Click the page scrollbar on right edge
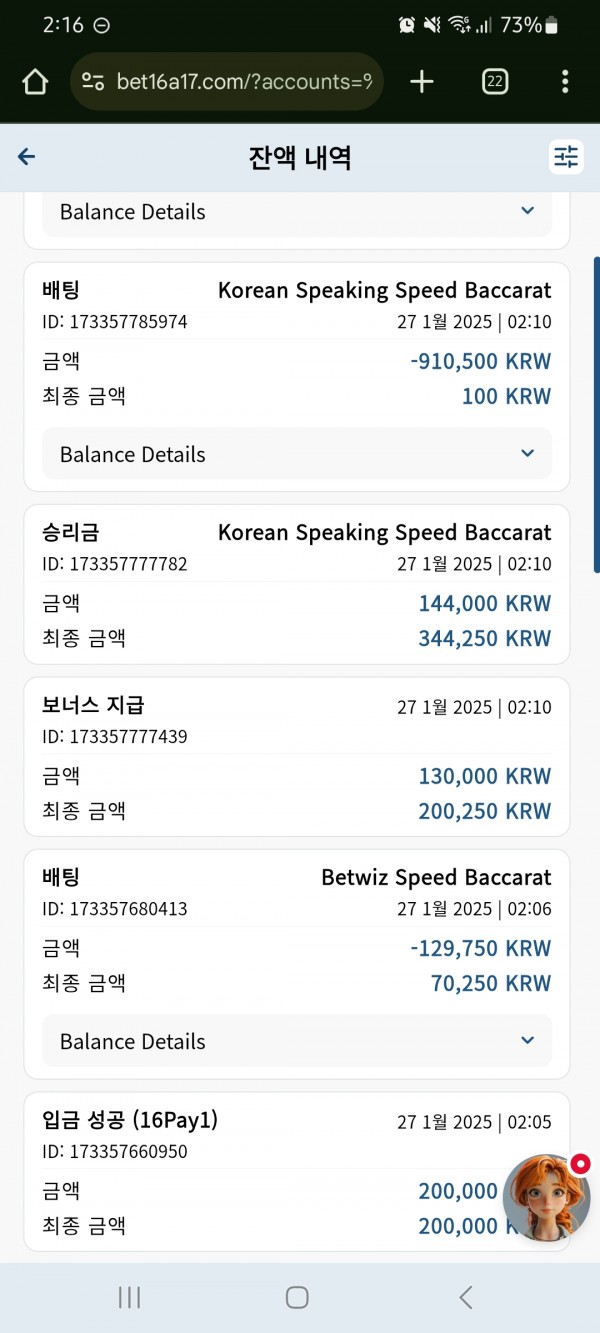 point(596,400)
